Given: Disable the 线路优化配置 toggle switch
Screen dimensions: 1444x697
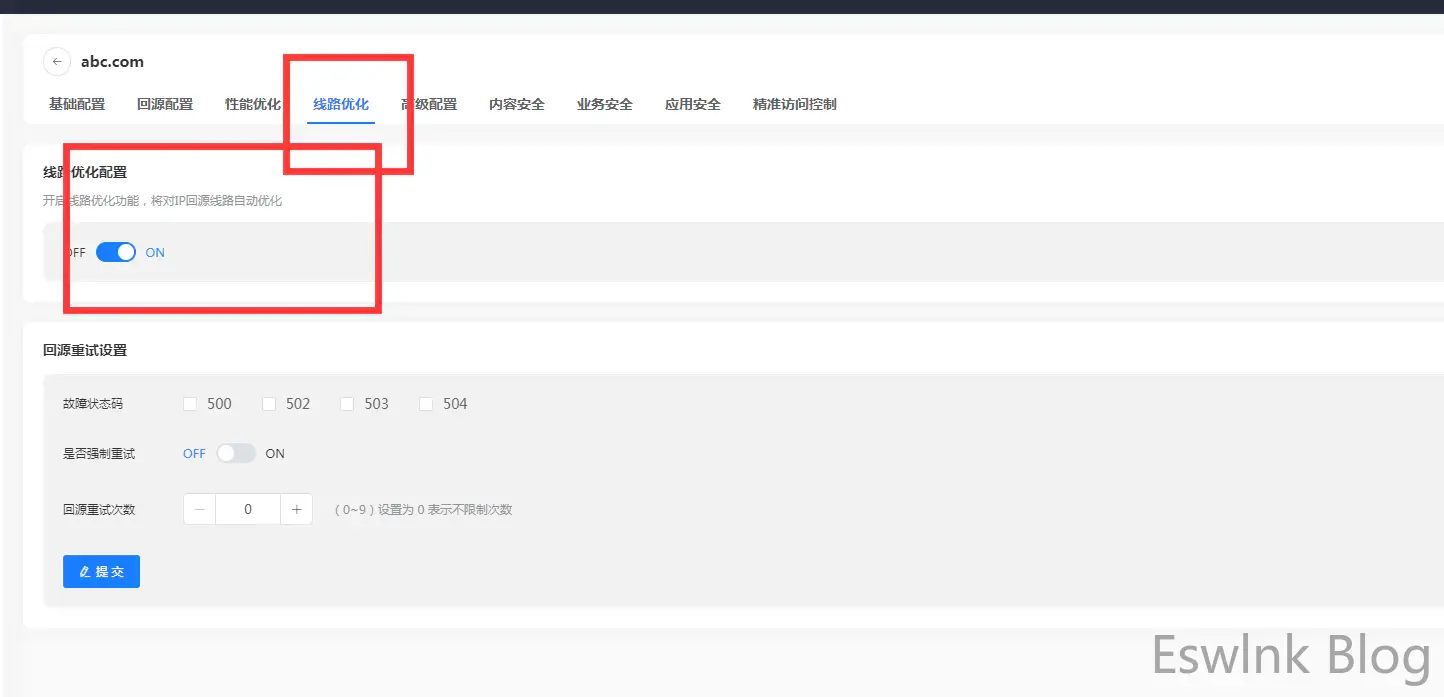Looking at the screenshot, I should [116, 253].
